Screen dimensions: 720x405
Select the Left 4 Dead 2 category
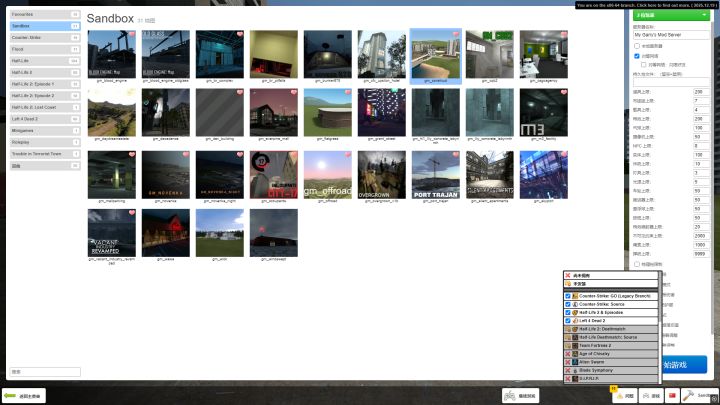point(45,119)
